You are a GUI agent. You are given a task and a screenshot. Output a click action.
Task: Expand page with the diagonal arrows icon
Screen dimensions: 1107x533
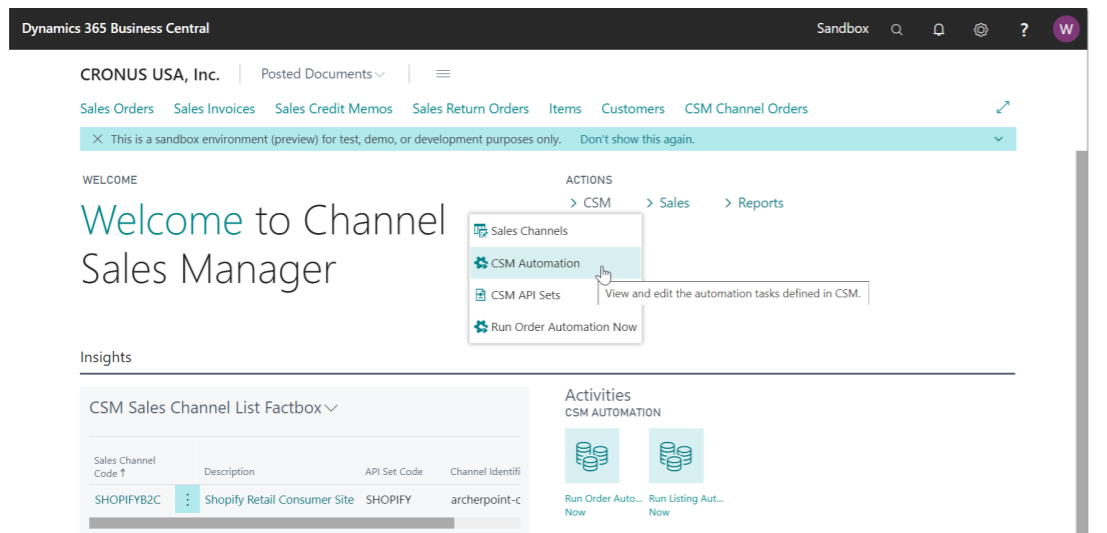1003,107
